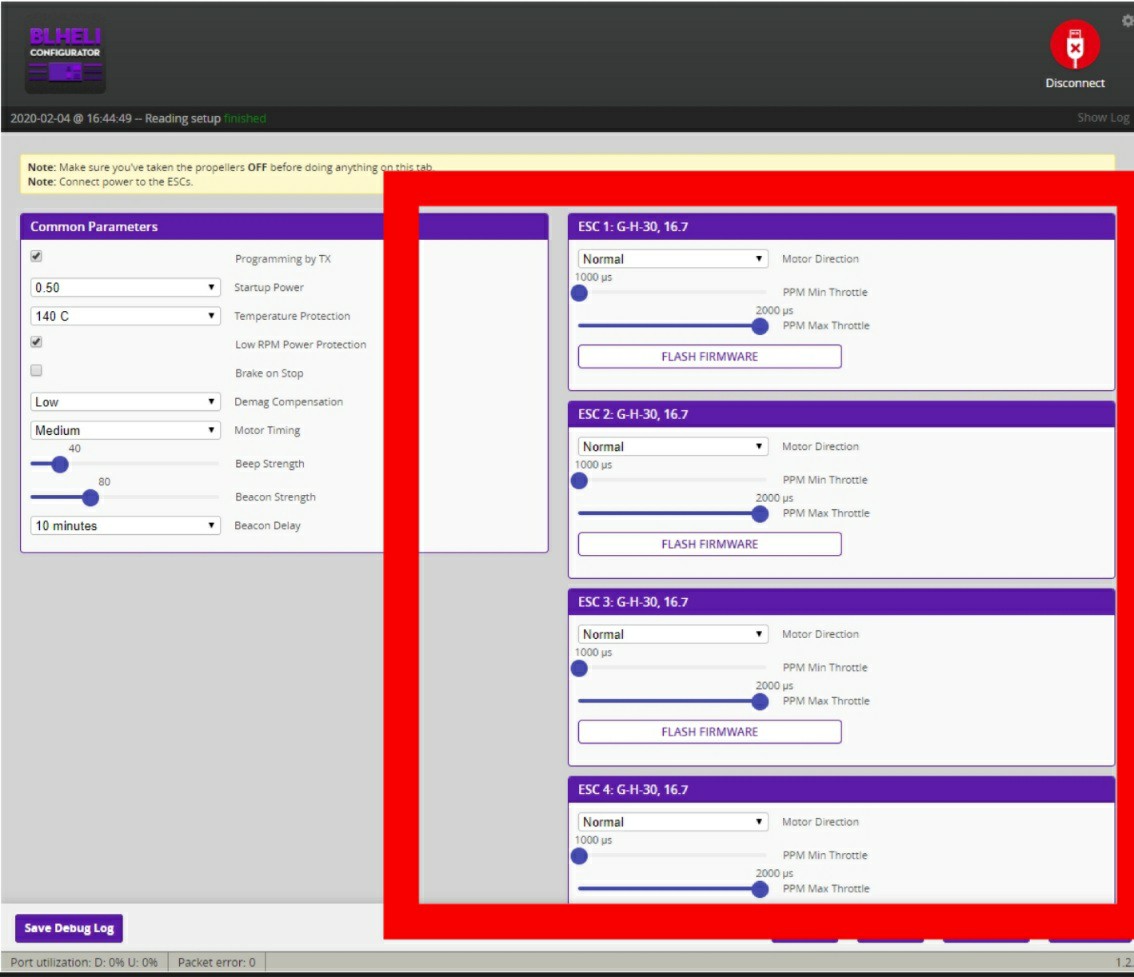Disable Low RPM Power Protection checkbox
Screen dimensions: 1134x977
36,342
